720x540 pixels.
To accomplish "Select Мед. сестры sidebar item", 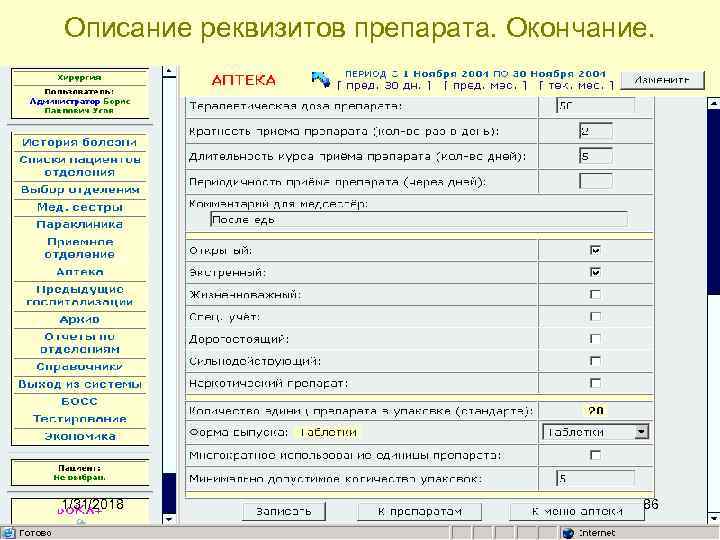I will point(79,207).
